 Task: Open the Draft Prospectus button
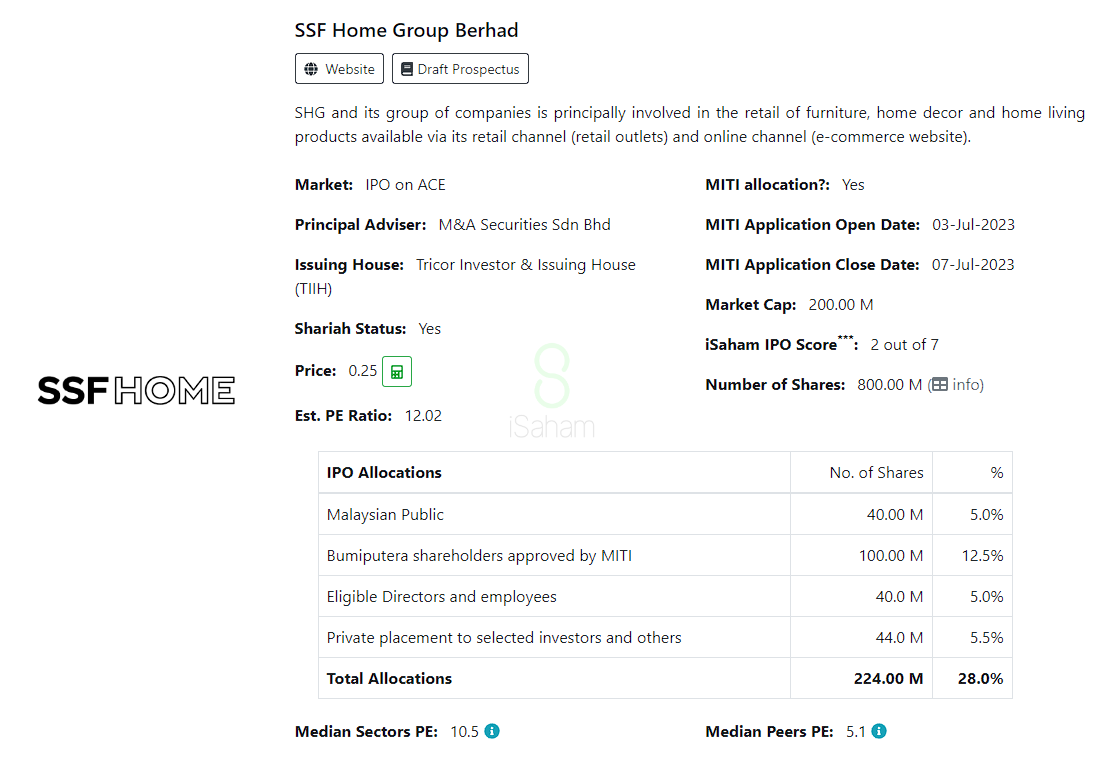[x=460, y=69]
